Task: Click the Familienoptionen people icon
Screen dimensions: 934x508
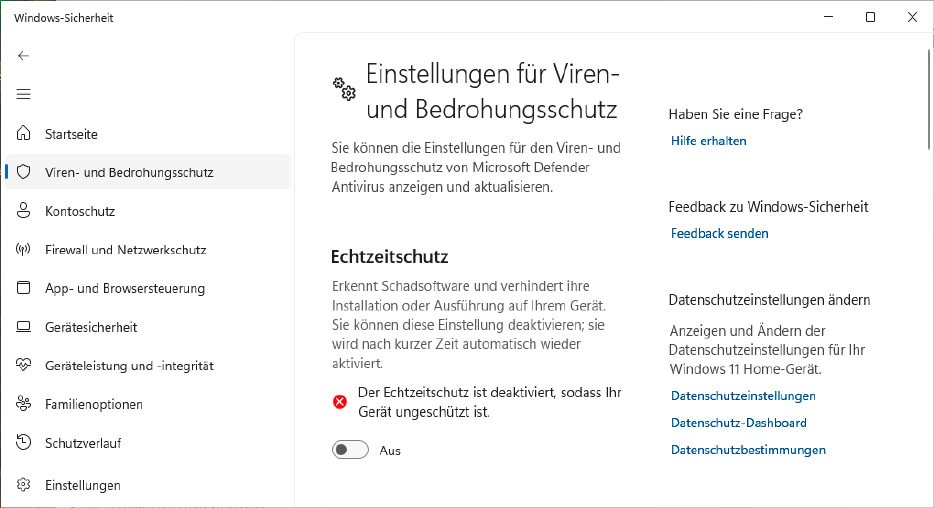Action: click(x=24, y=404)
